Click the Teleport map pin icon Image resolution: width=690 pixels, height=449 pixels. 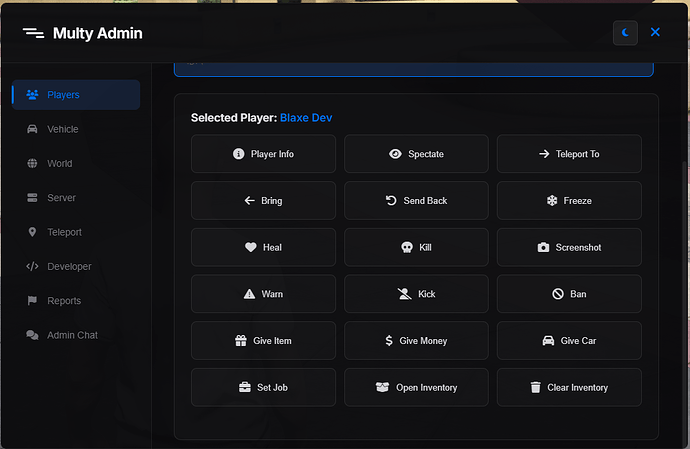pos(32,232)
